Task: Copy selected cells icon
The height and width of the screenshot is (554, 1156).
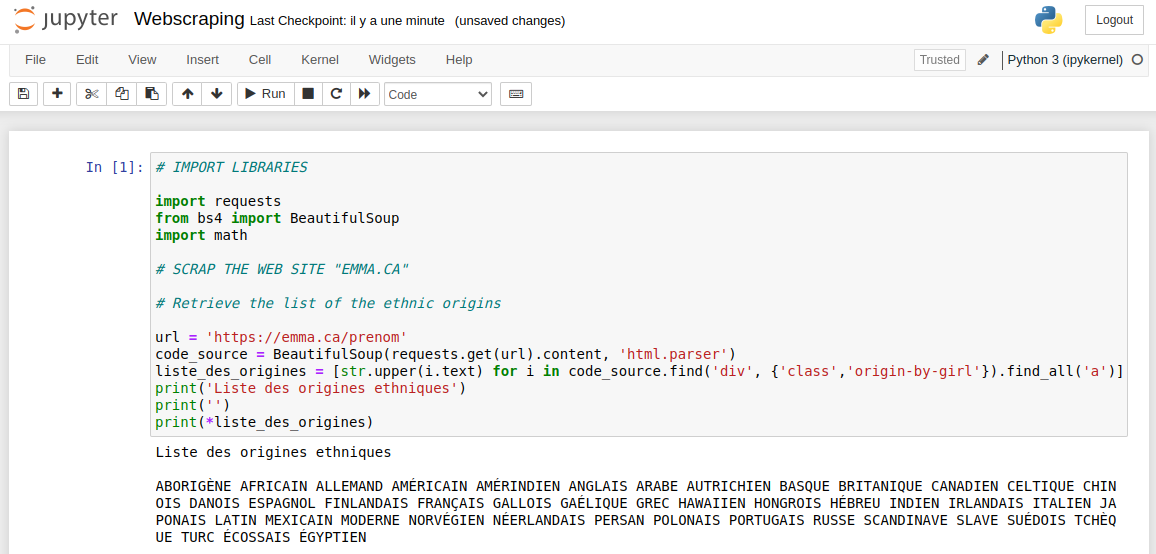Action: [122, 94]
